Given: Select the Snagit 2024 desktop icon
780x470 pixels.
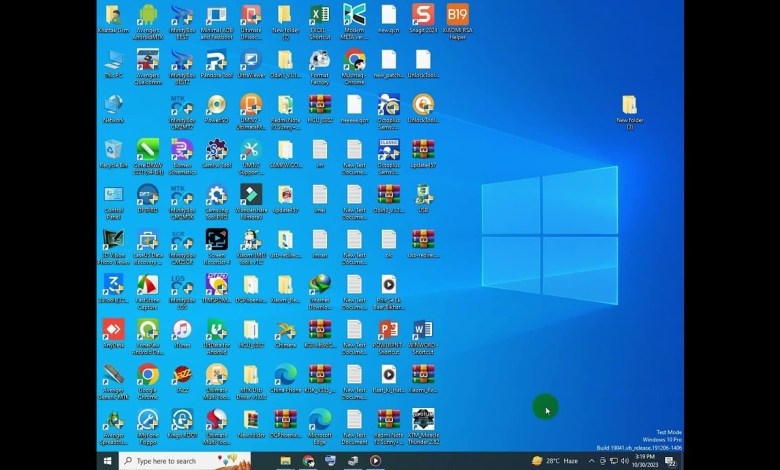Looking at the screenshot, I should point(423,15).
